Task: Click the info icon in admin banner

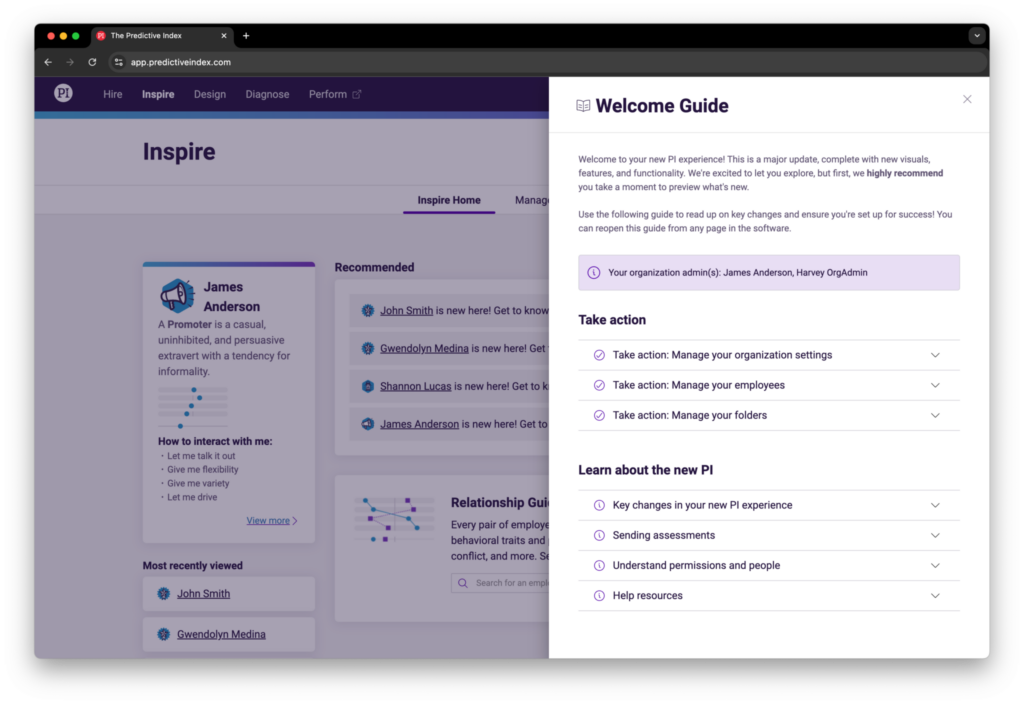Action: (x=593, y=273)
